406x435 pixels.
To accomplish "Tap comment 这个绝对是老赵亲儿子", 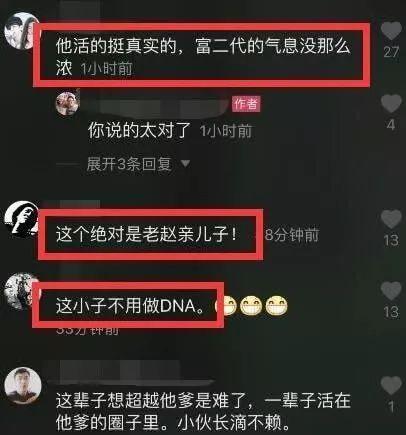I will click(x=147, y=235).
